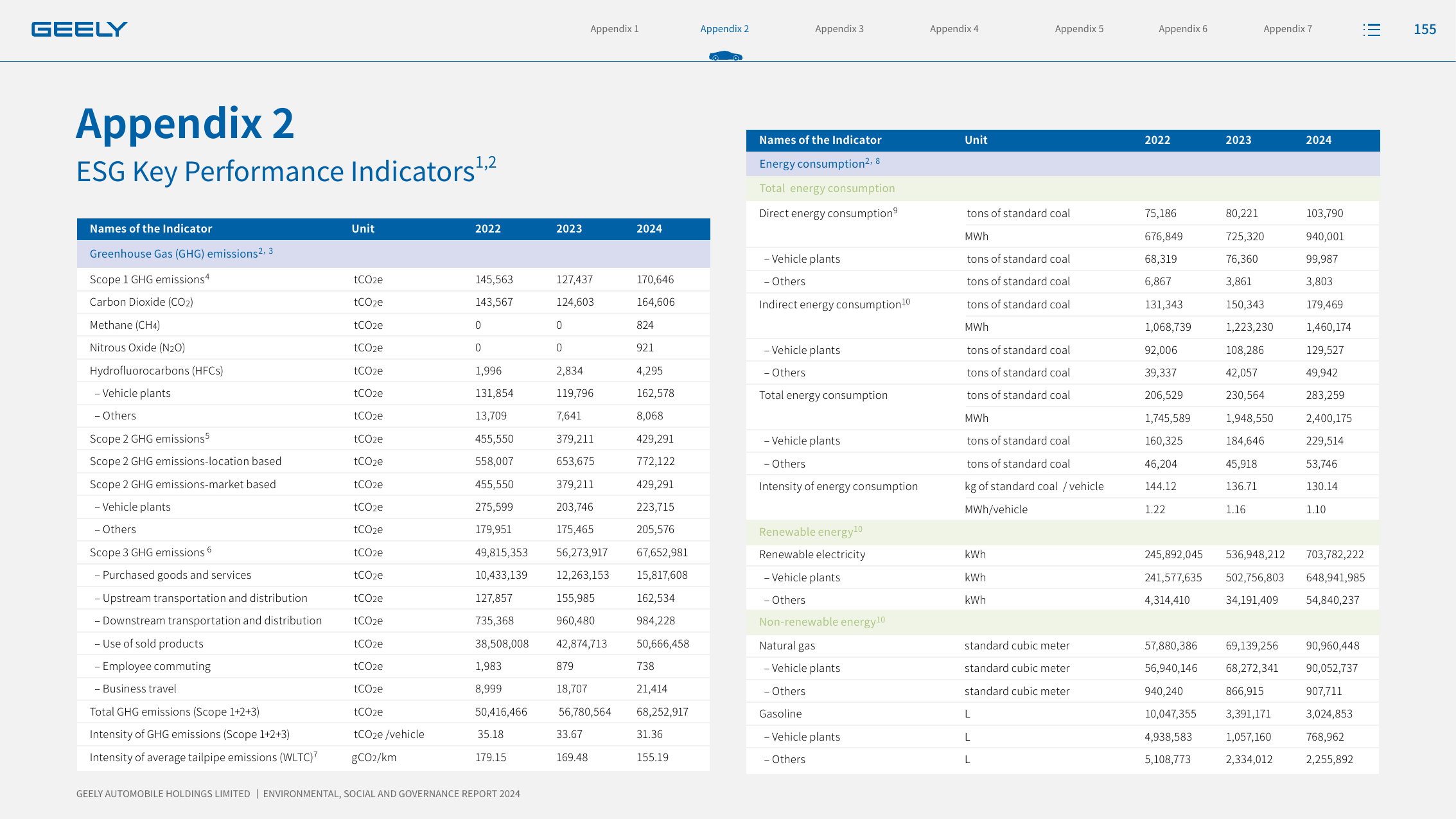Open the table of contents list icon
The height and width of the screenshot is (819, 1456).
[1371, 30]
